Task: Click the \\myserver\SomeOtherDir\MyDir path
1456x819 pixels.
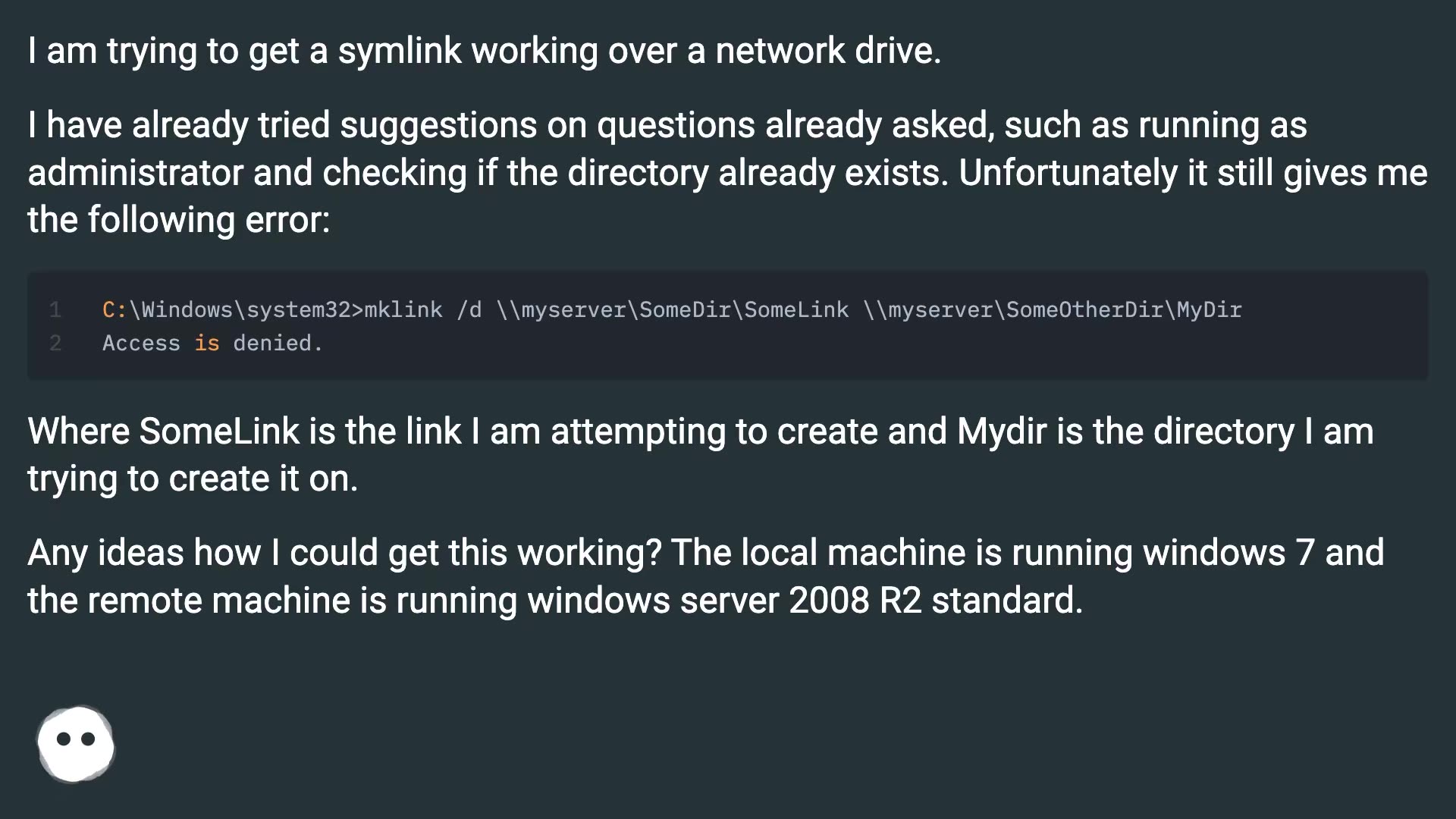Action: [x=1052, y=309]
